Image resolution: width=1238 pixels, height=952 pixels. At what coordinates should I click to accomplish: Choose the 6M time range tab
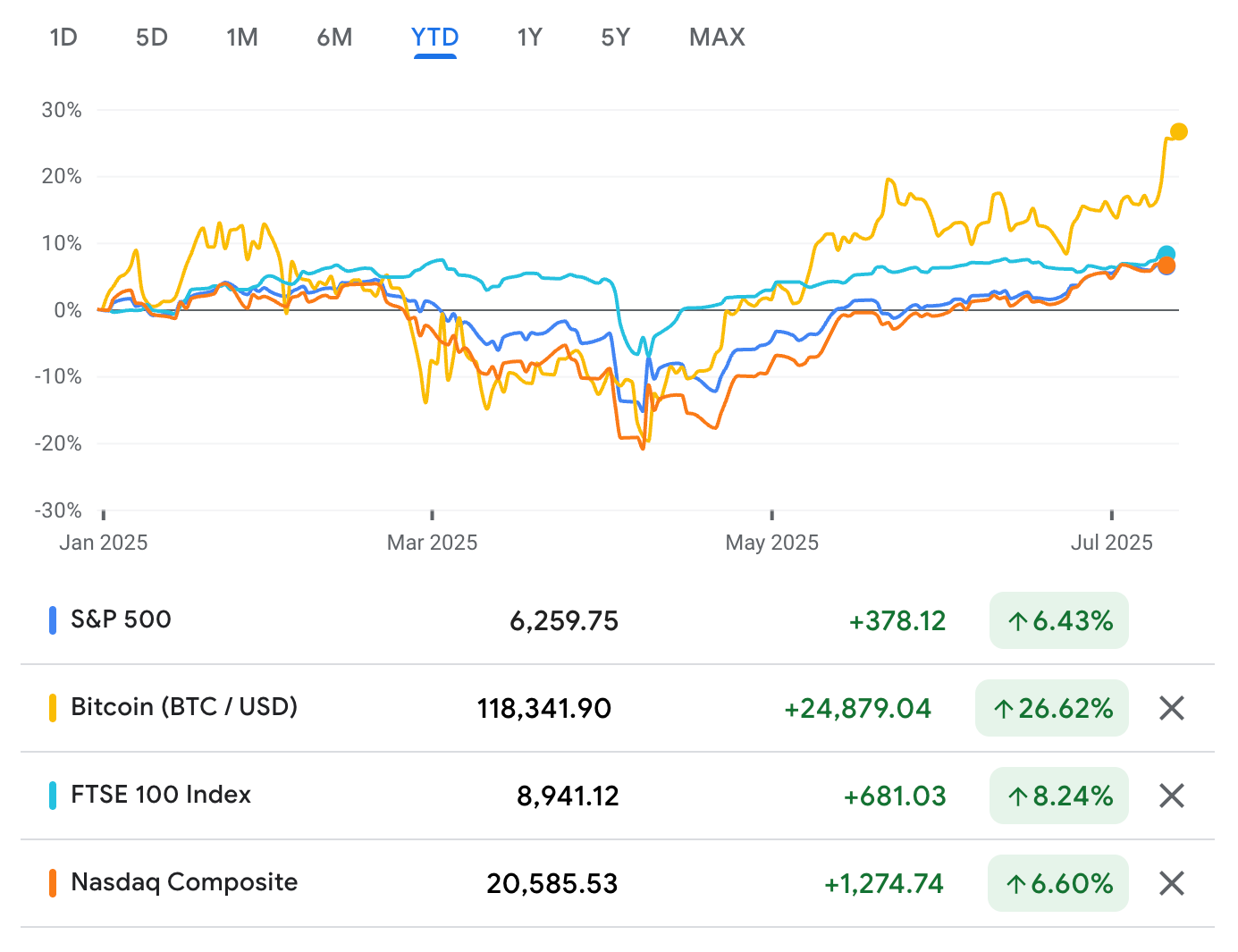coord(335,38)
